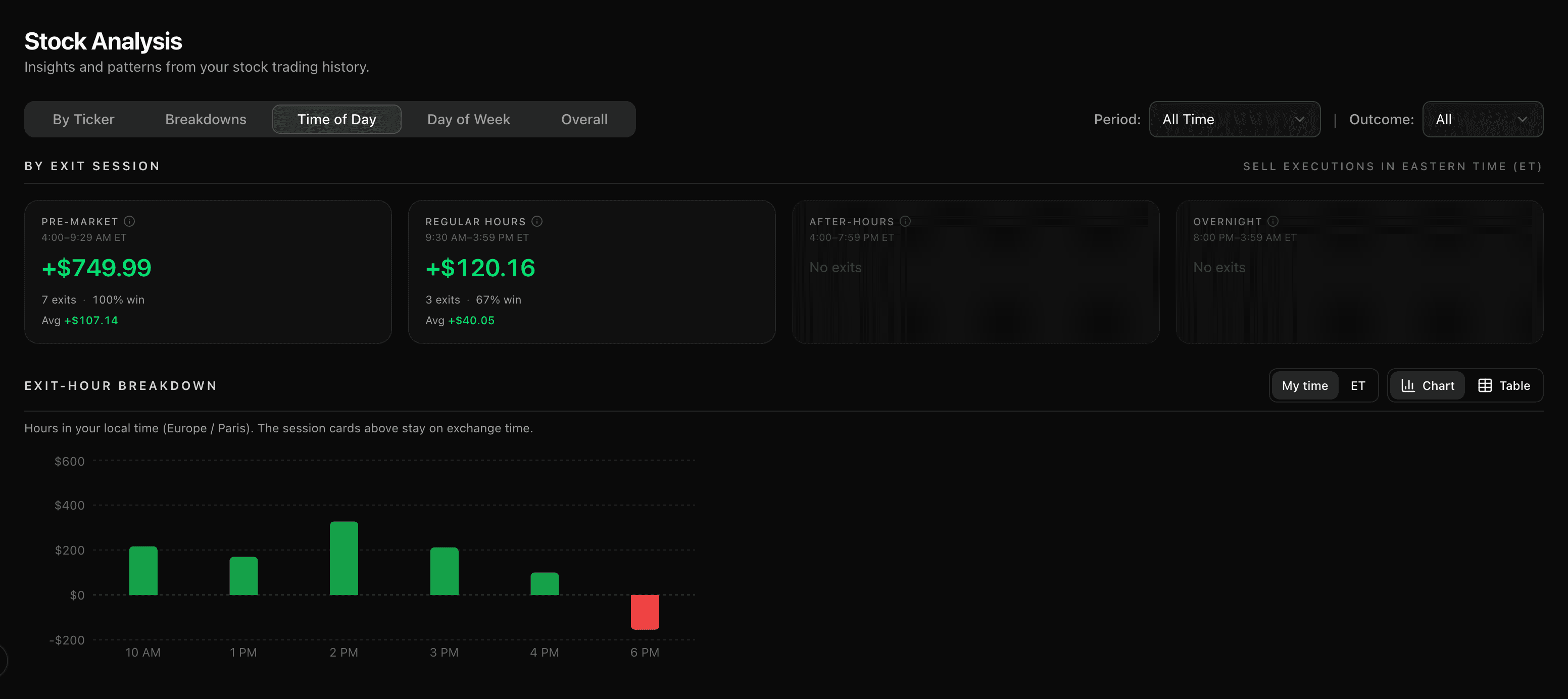Switch to the By Ticker tab

click(x=83, y=119)
